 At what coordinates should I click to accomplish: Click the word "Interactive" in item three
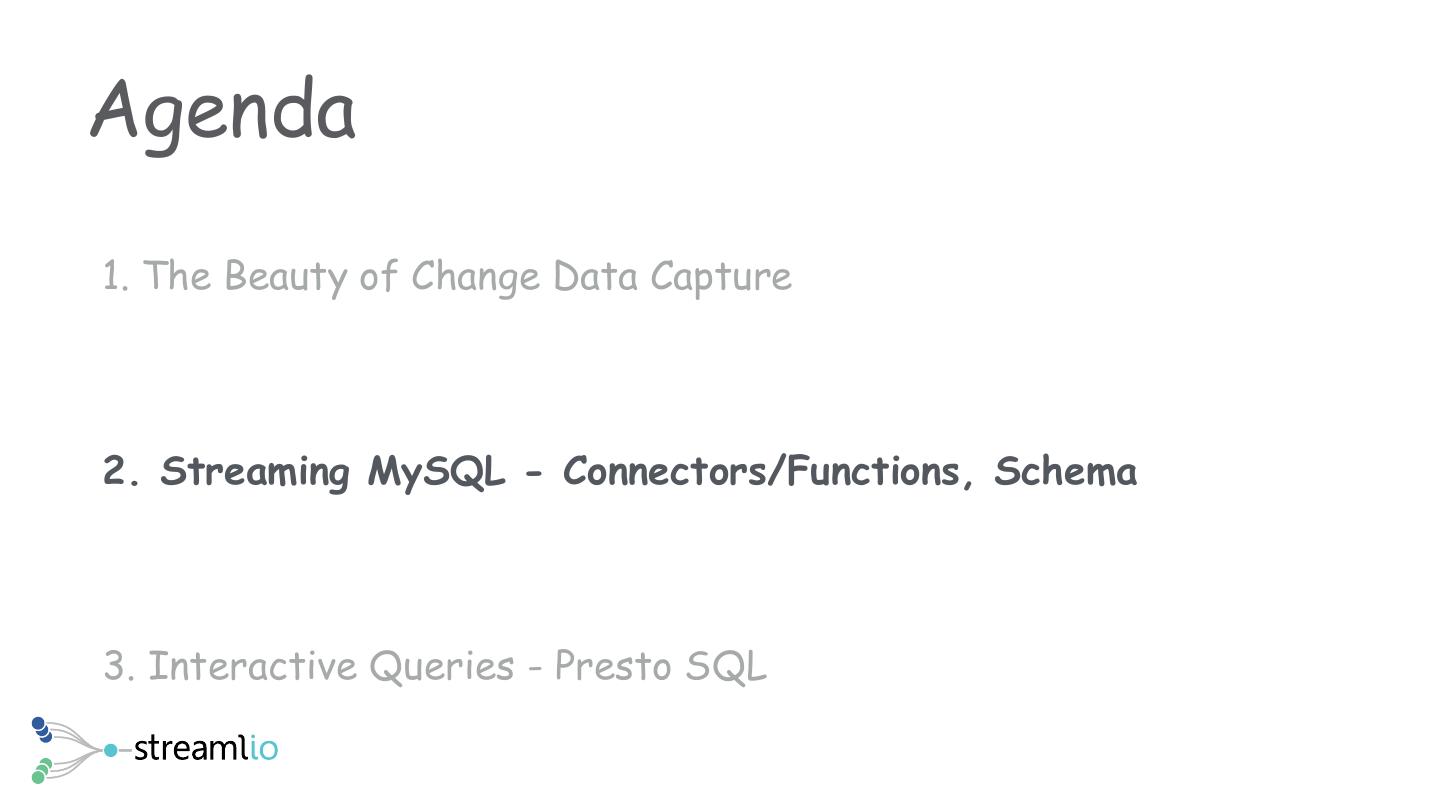pos(253,666)
